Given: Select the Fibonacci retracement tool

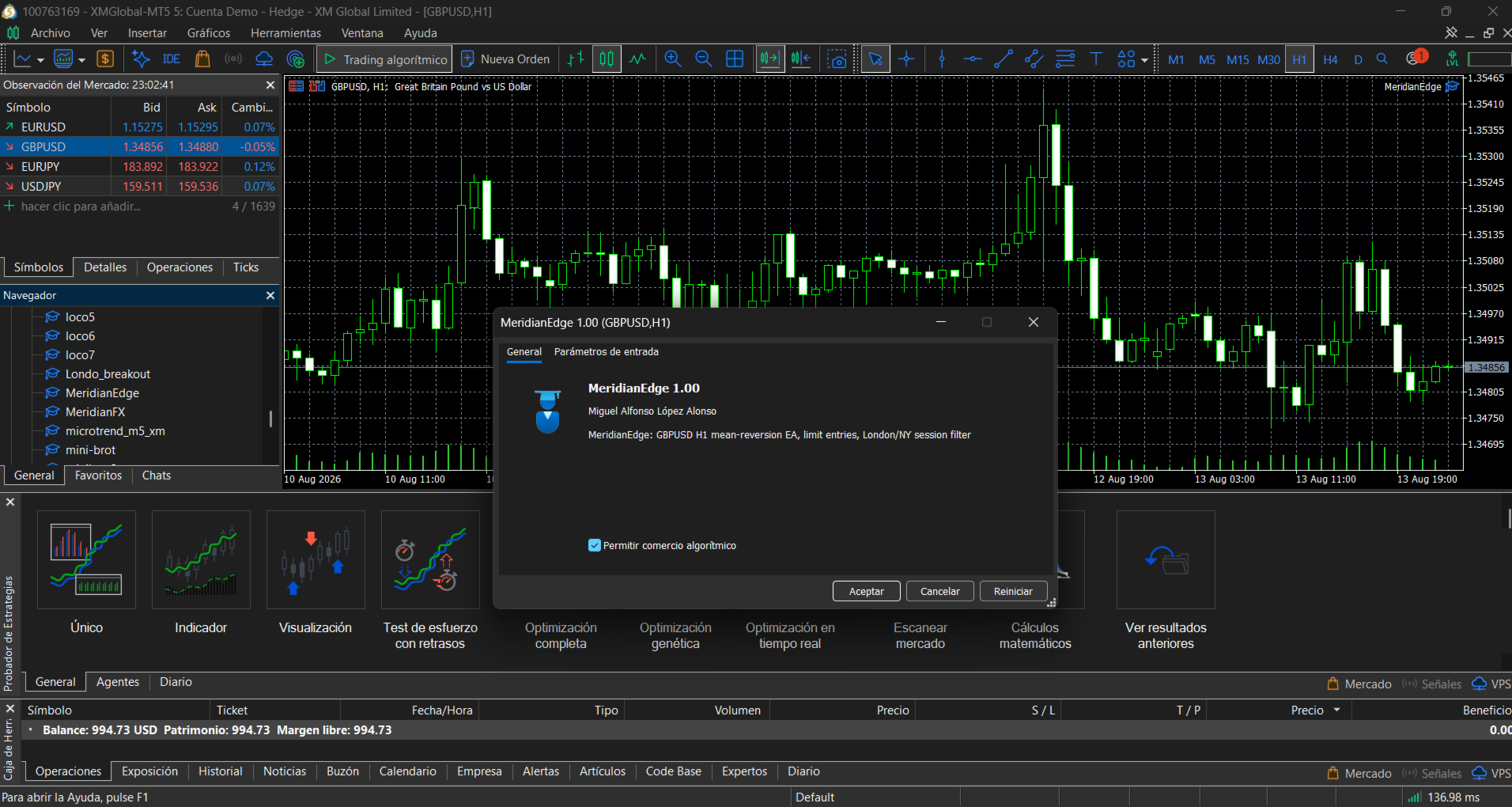Looking at the screenshot, I should click(x=1065, y=59).
